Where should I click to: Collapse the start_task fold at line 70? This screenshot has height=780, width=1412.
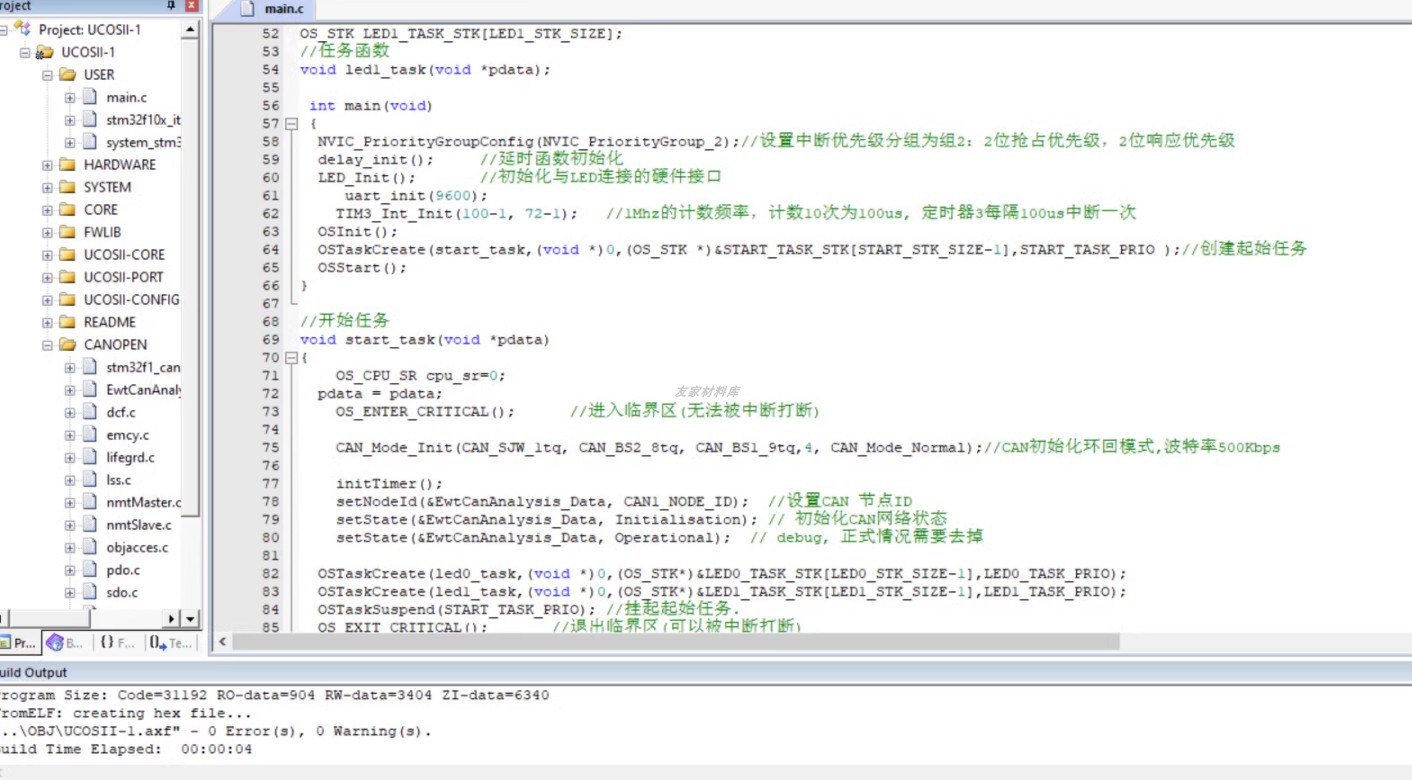(291, 358)
